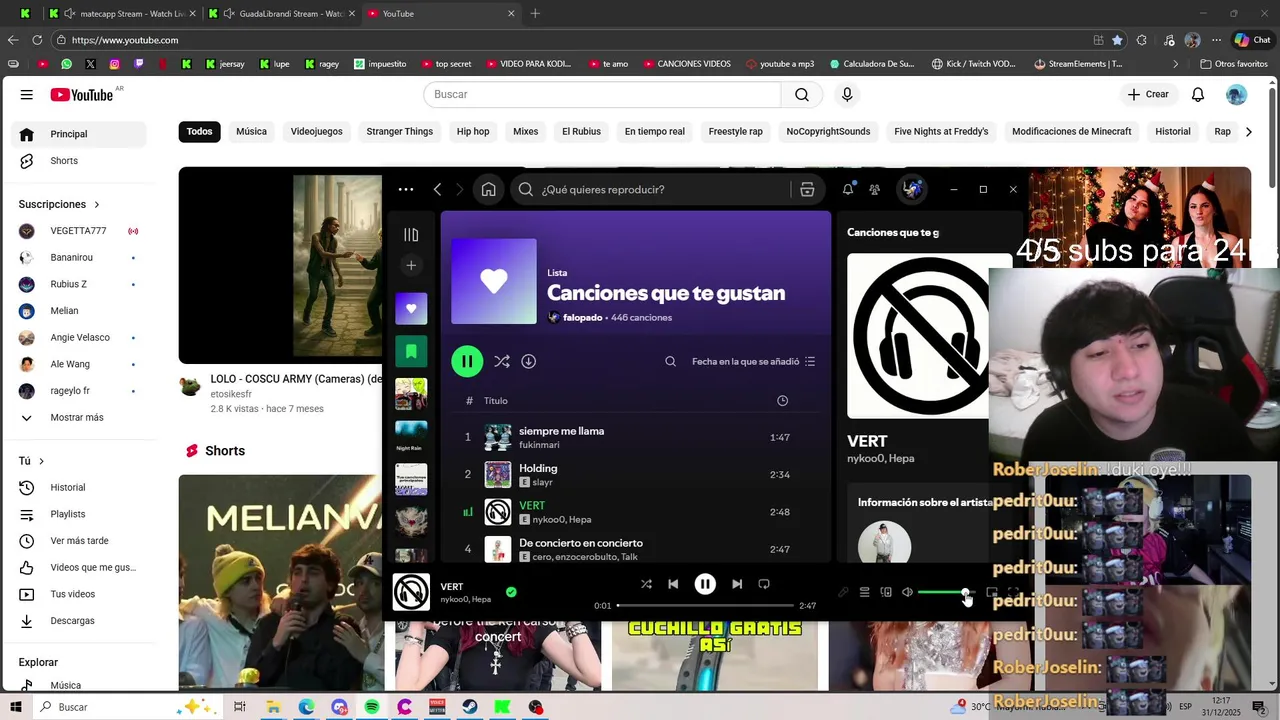Open Spotify from the Windows taskbar
The width and height of the screenshot is (1280, 720).
[372, 707]
